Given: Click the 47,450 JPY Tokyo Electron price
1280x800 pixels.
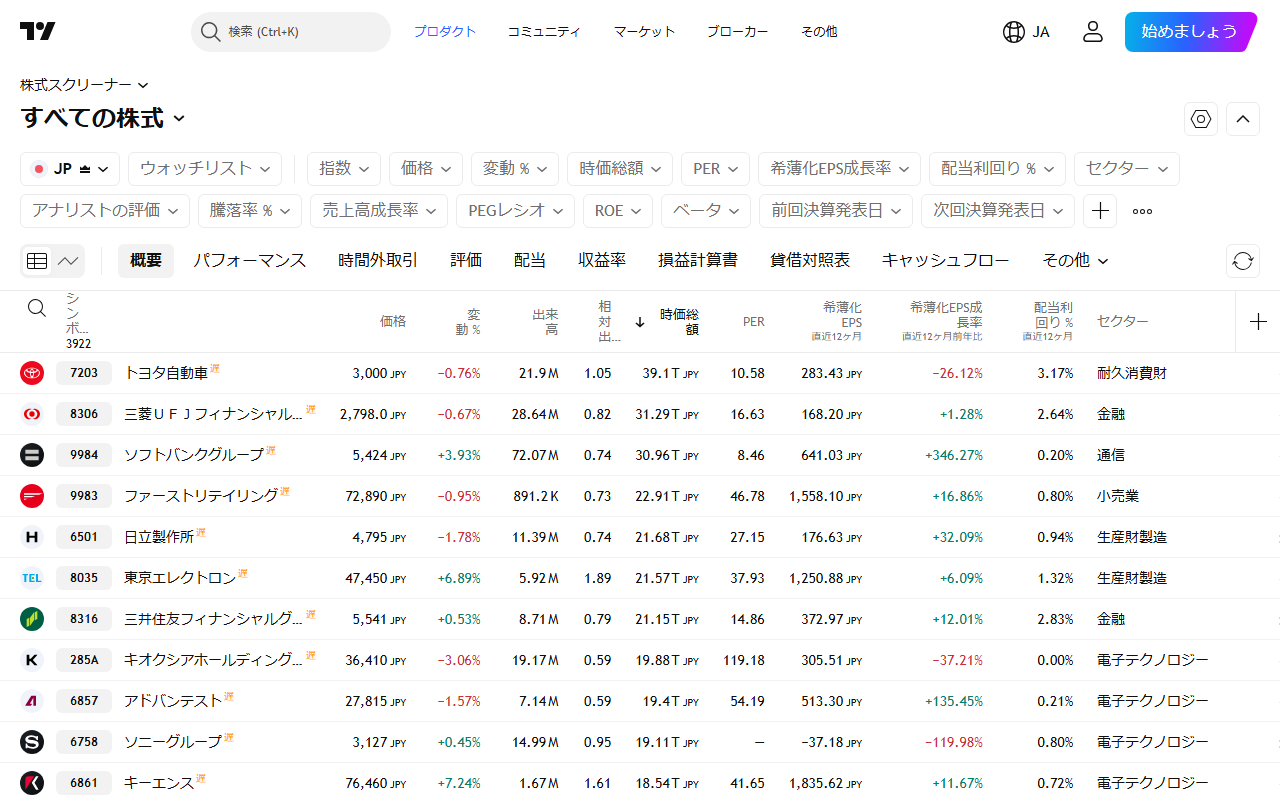Looking at the screenshot, I should [376, 578].
